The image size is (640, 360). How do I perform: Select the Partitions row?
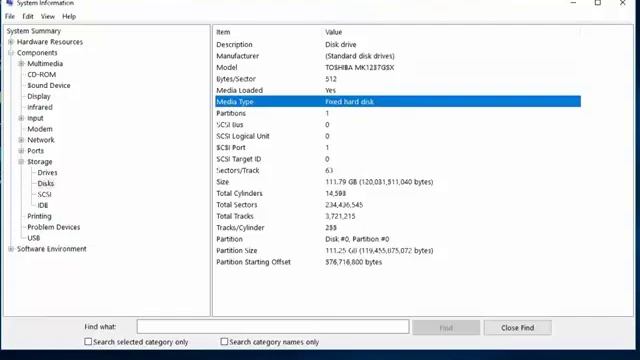(398, 113)
